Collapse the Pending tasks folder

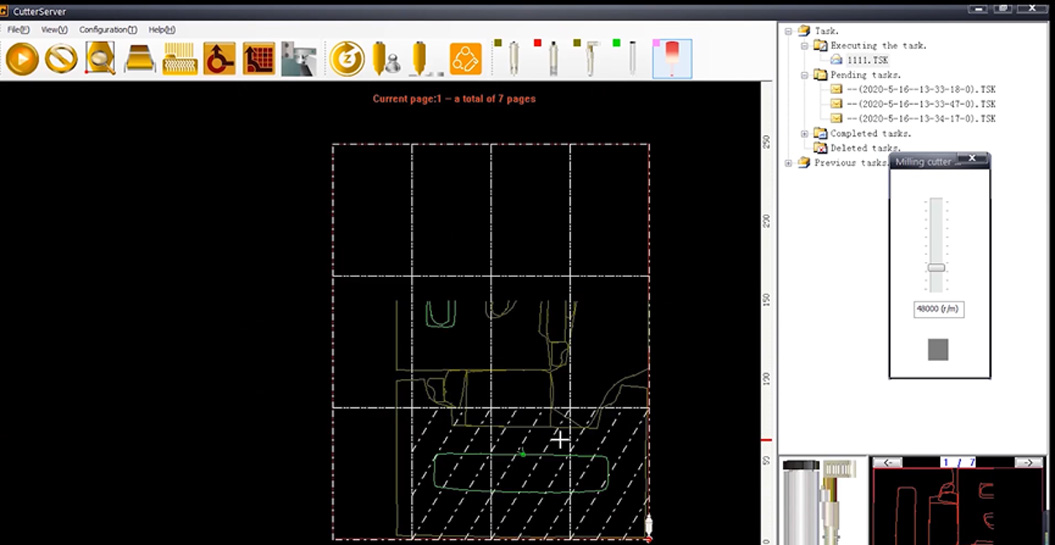[805, 75]
